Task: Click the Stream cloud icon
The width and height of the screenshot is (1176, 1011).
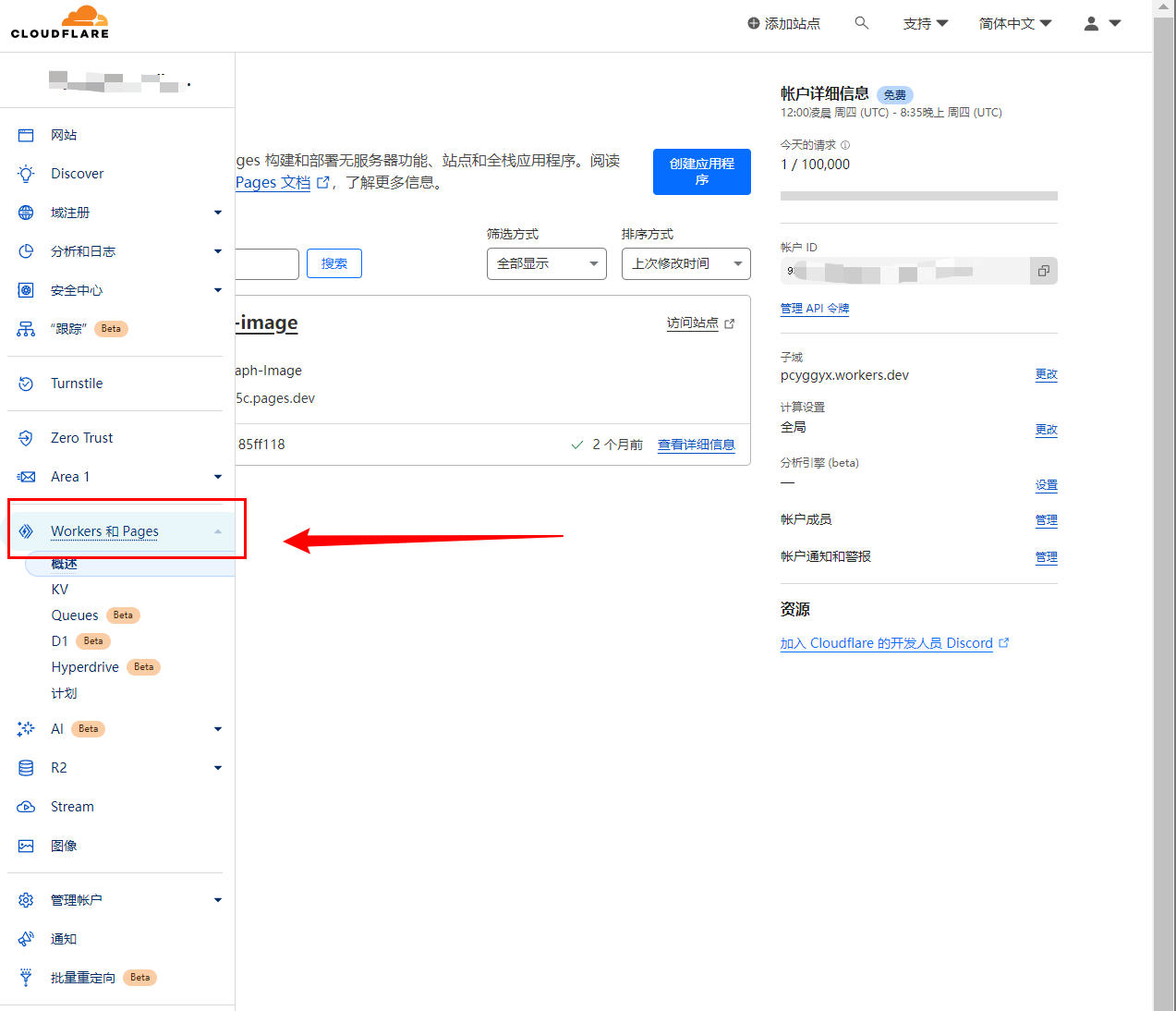Action: 26,807
